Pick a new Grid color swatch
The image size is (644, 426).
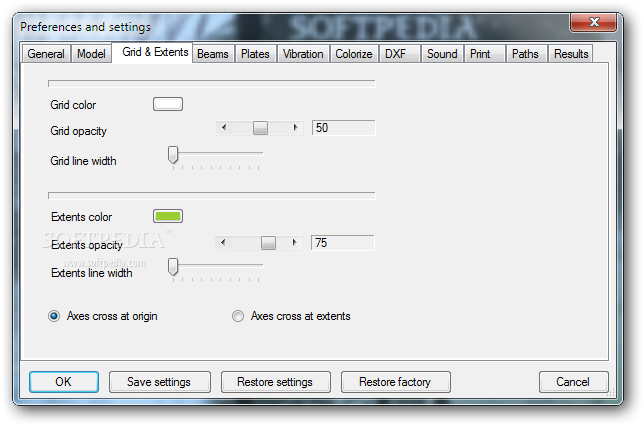click(168, 104)
